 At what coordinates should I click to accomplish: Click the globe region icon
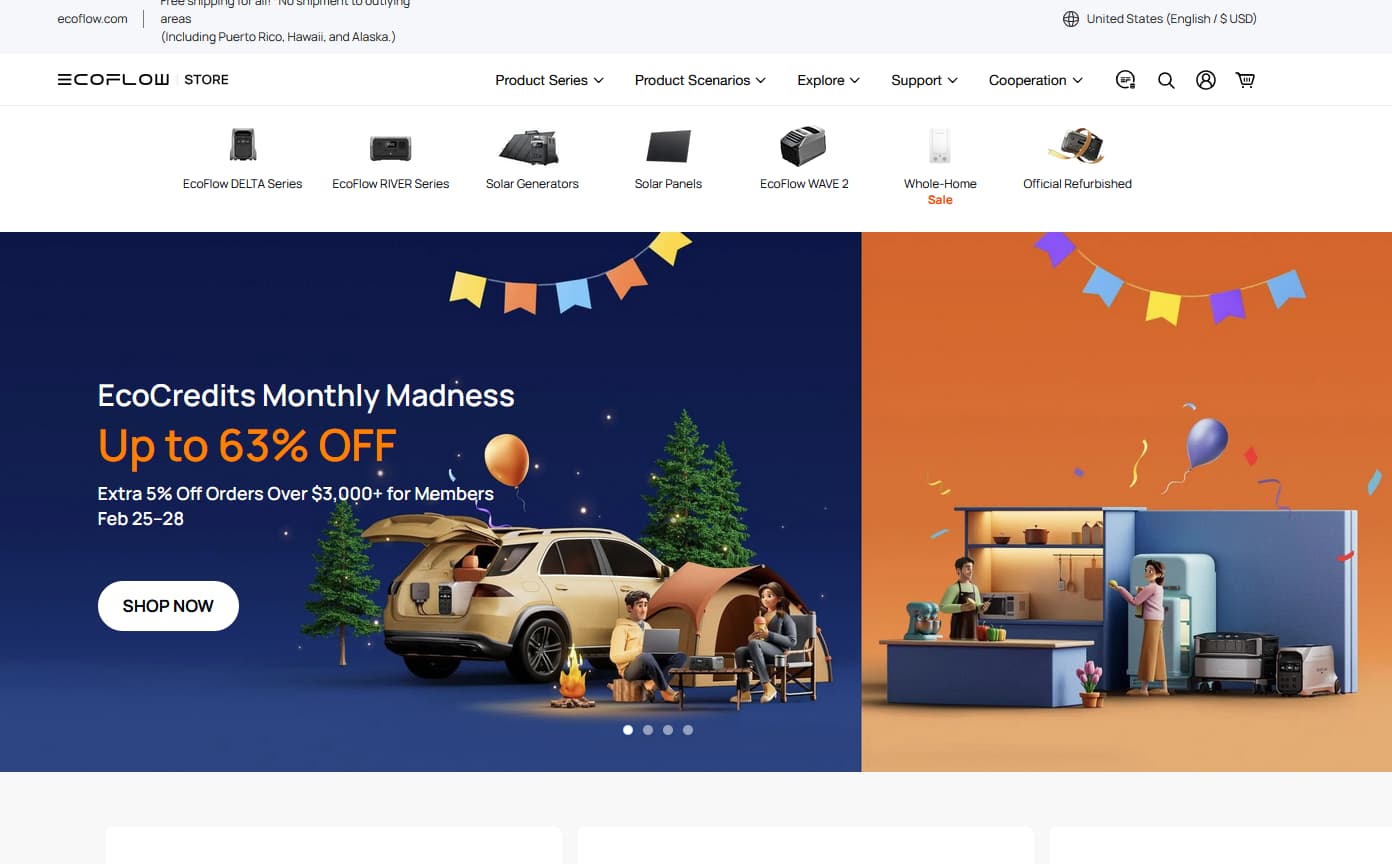pyautogui.click(x=1071, y=19)
